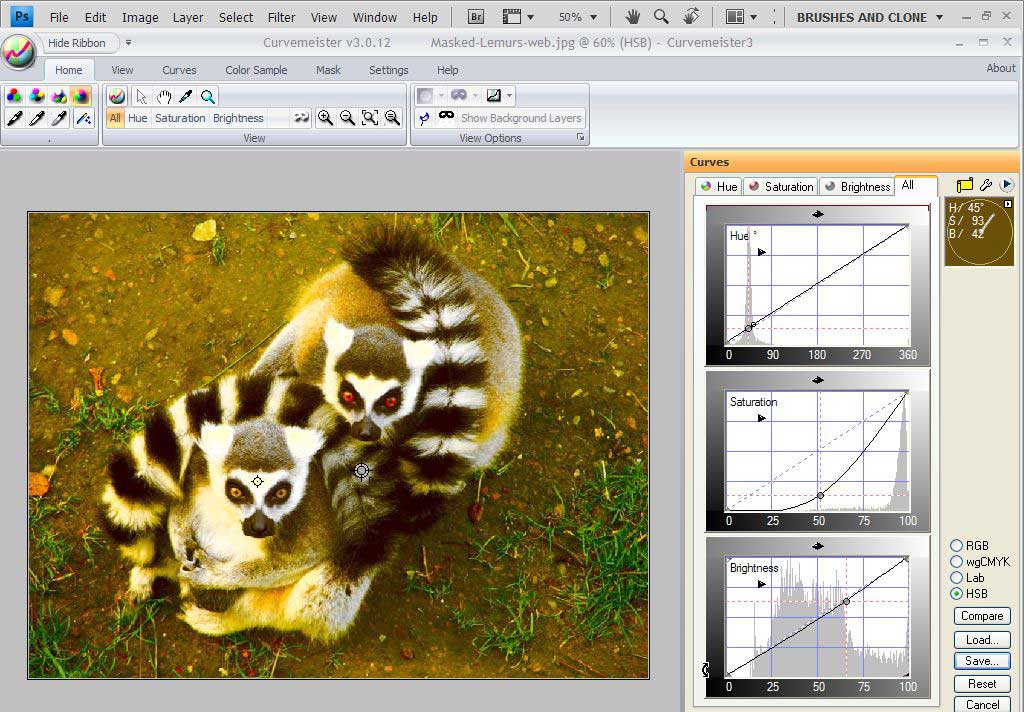Click the Curvemeister curve globe icon in View group
Viewport: 1024px width, 712px height.
[117, 97]
